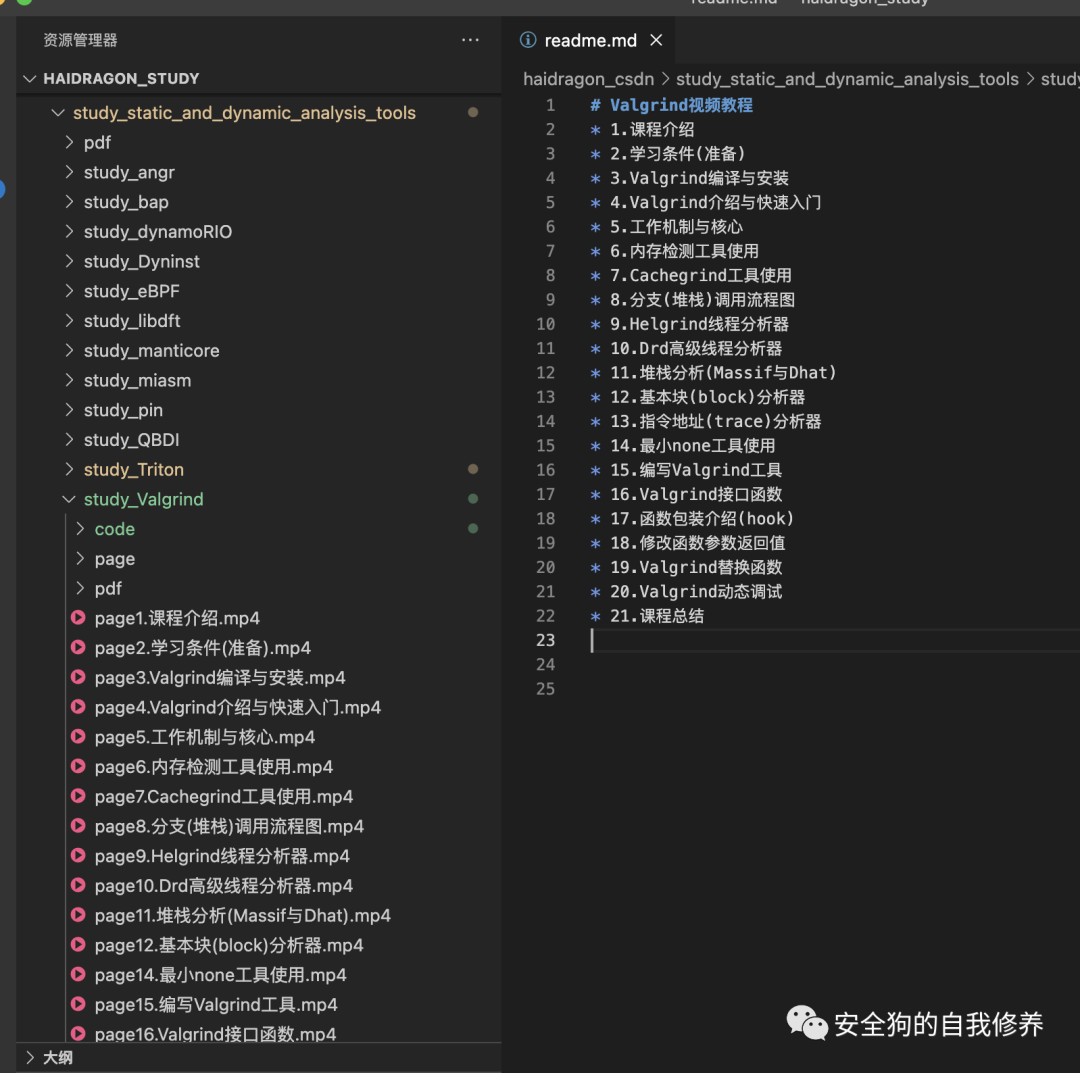1080x1073 pixels.
Task: Click video icon of page6.内存检测工具使用.mp4
Action: (78, 766)
